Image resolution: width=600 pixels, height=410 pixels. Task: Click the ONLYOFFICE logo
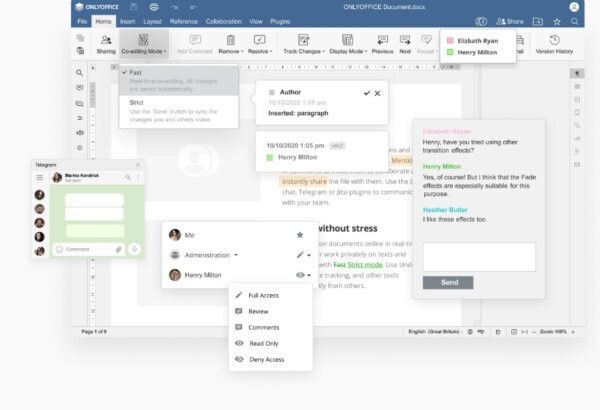[x=97, y=7]
